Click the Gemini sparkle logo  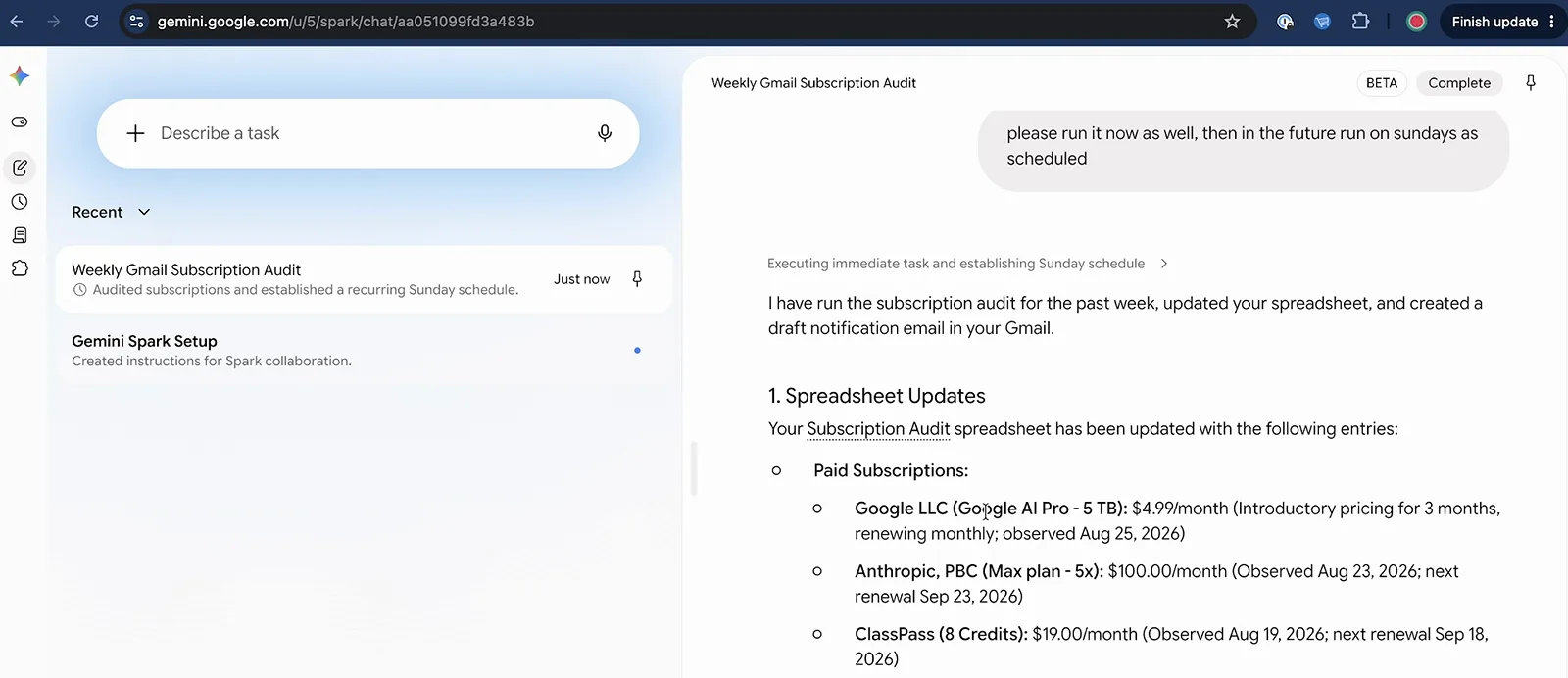pyautogui.click(x=20, y=75)
